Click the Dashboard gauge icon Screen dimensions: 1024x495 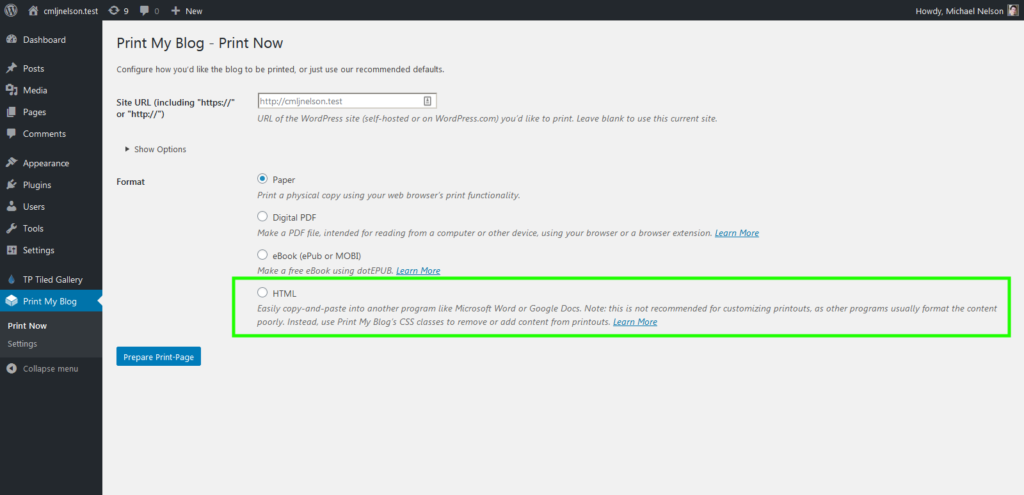pyautogui.click(x=11, y=40)
